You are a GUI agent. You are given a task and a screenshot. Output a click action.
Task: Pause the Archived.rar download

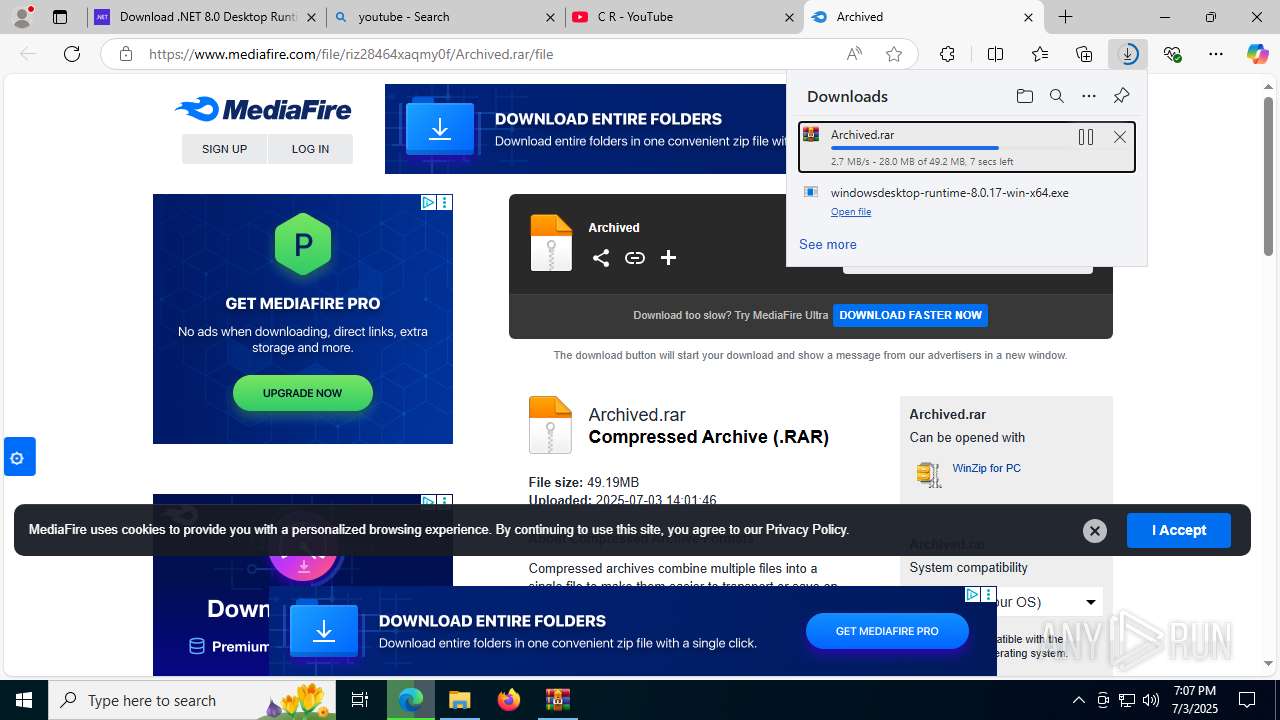click(1086, 137)
